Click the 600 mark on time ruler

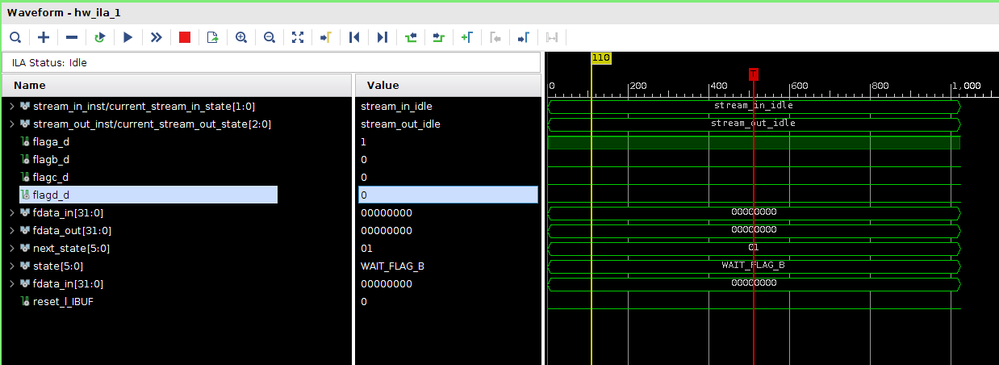[799, 85]
